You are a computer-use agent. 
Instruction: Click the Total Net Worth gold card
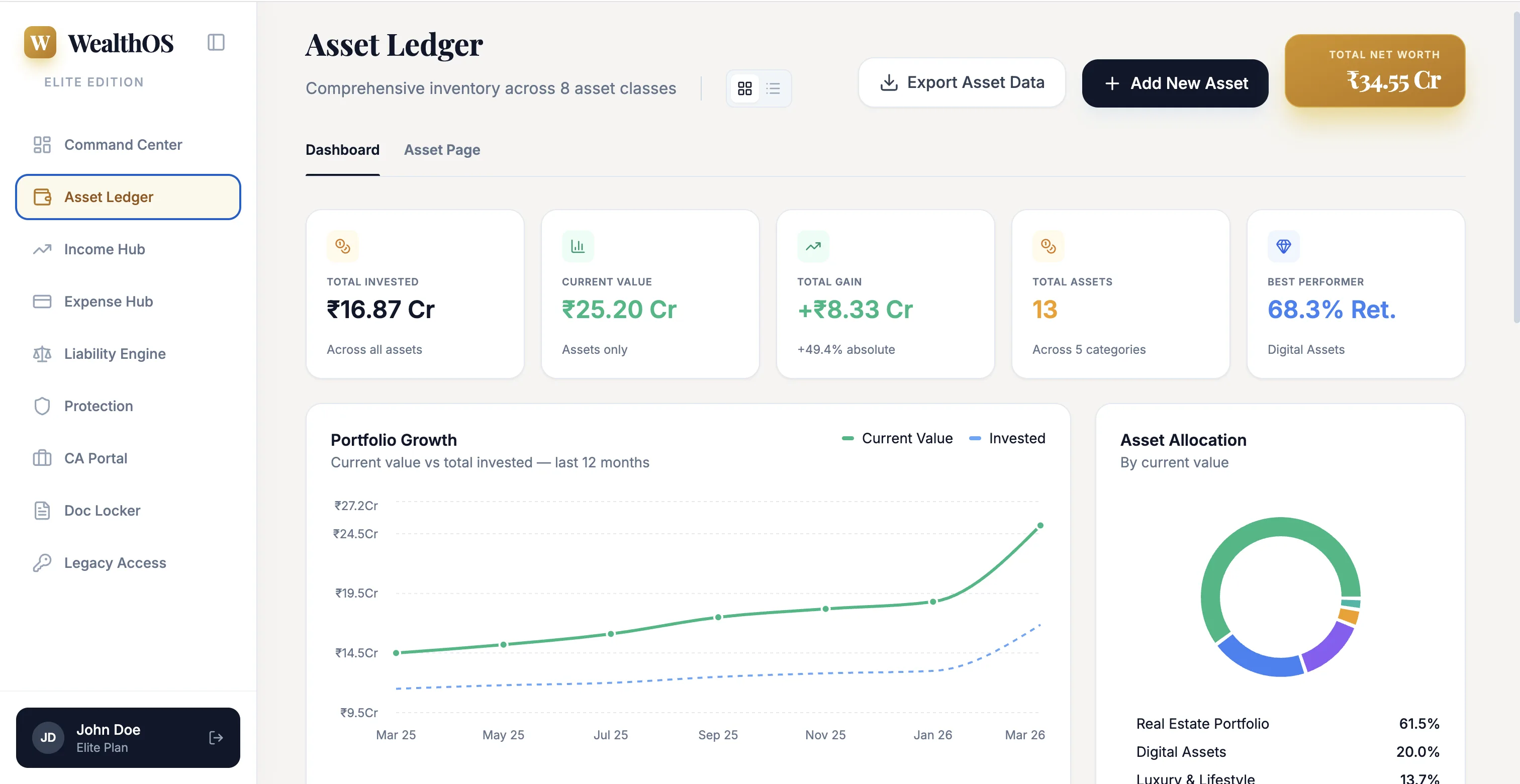[1375, 71]
